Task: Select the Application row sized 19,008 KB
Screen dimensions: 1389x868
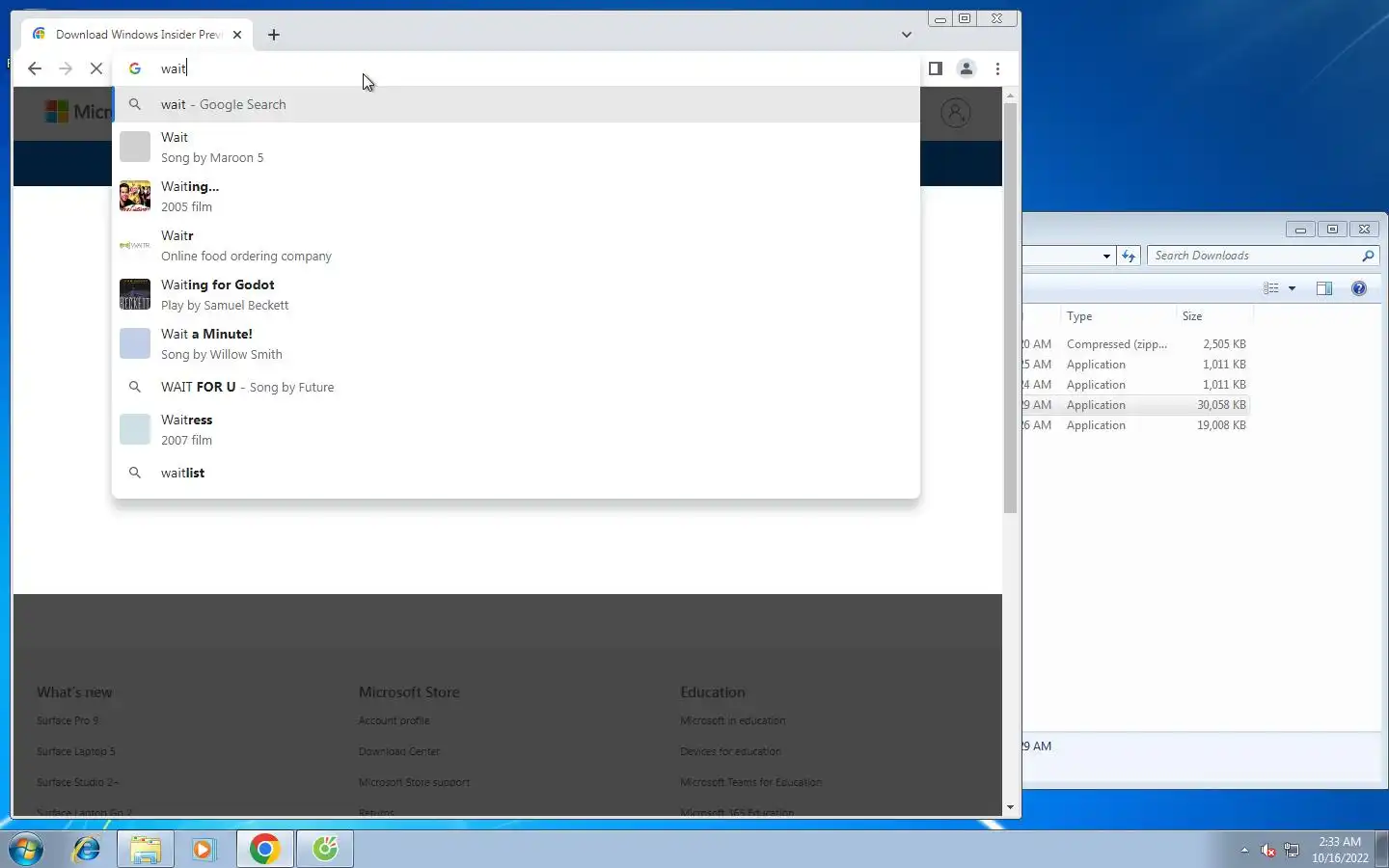Action: [1136, 425]
